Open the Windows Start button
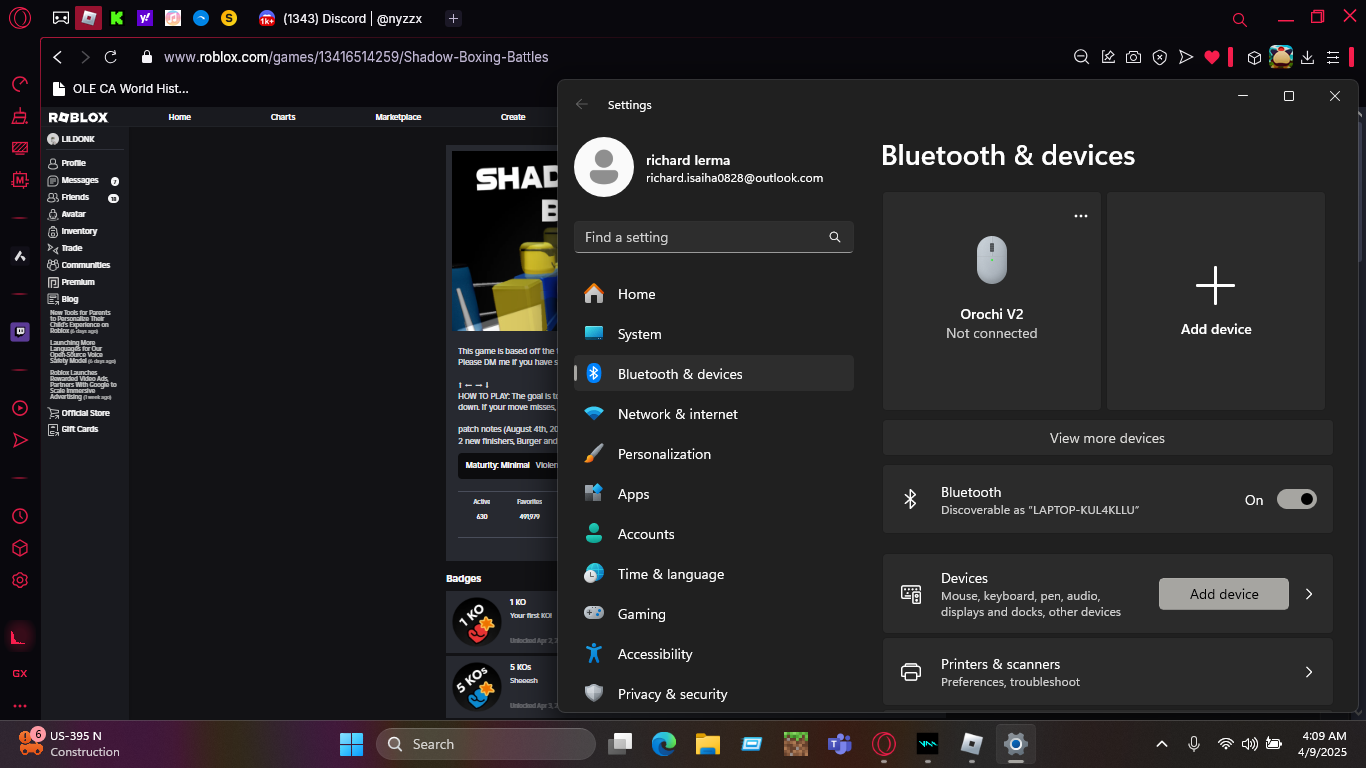The height and width of the screenshot is (768, 1366). tap(351, 744)
